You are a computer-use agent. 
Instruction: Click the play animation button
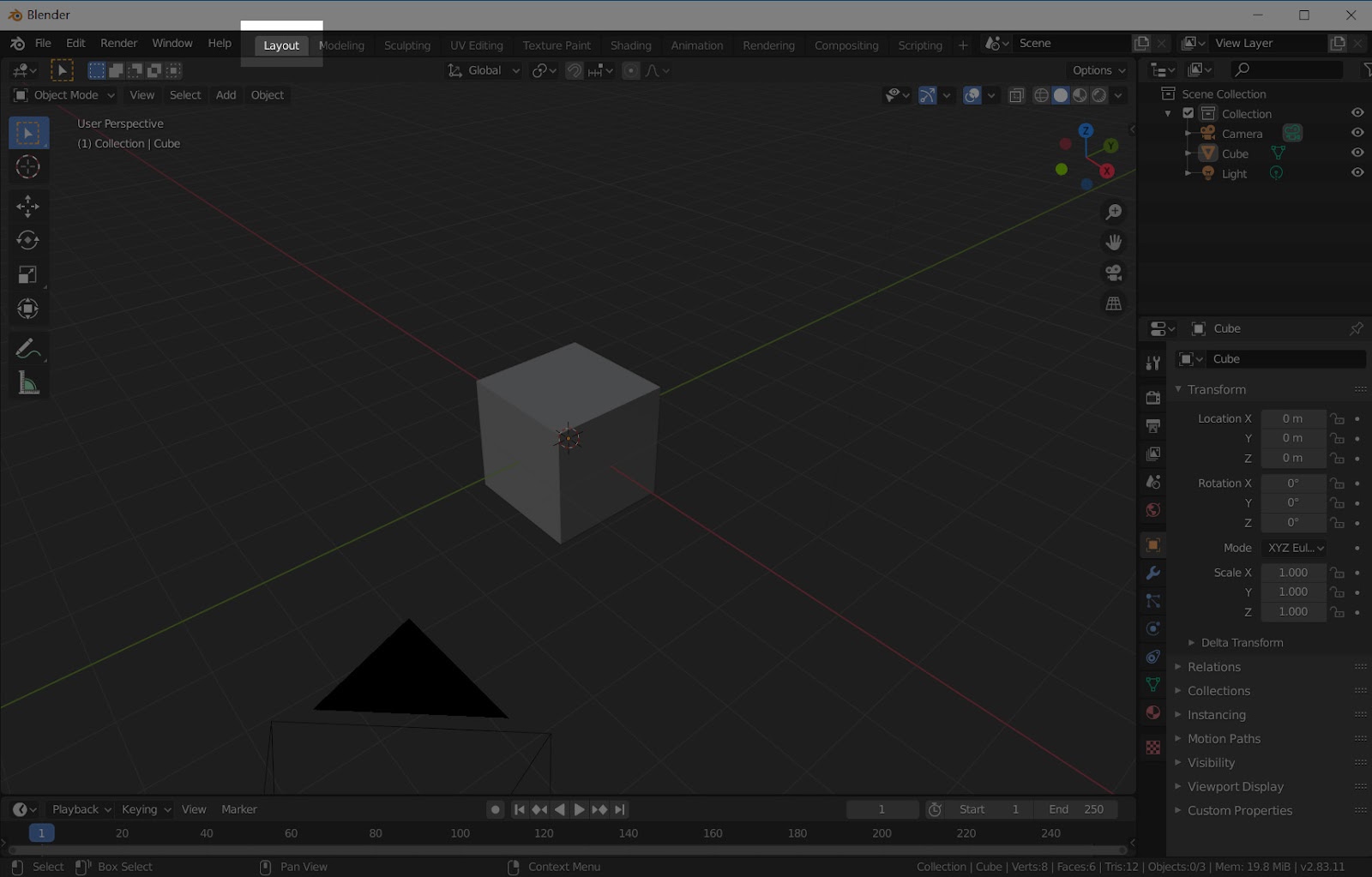tap(579, 809)
